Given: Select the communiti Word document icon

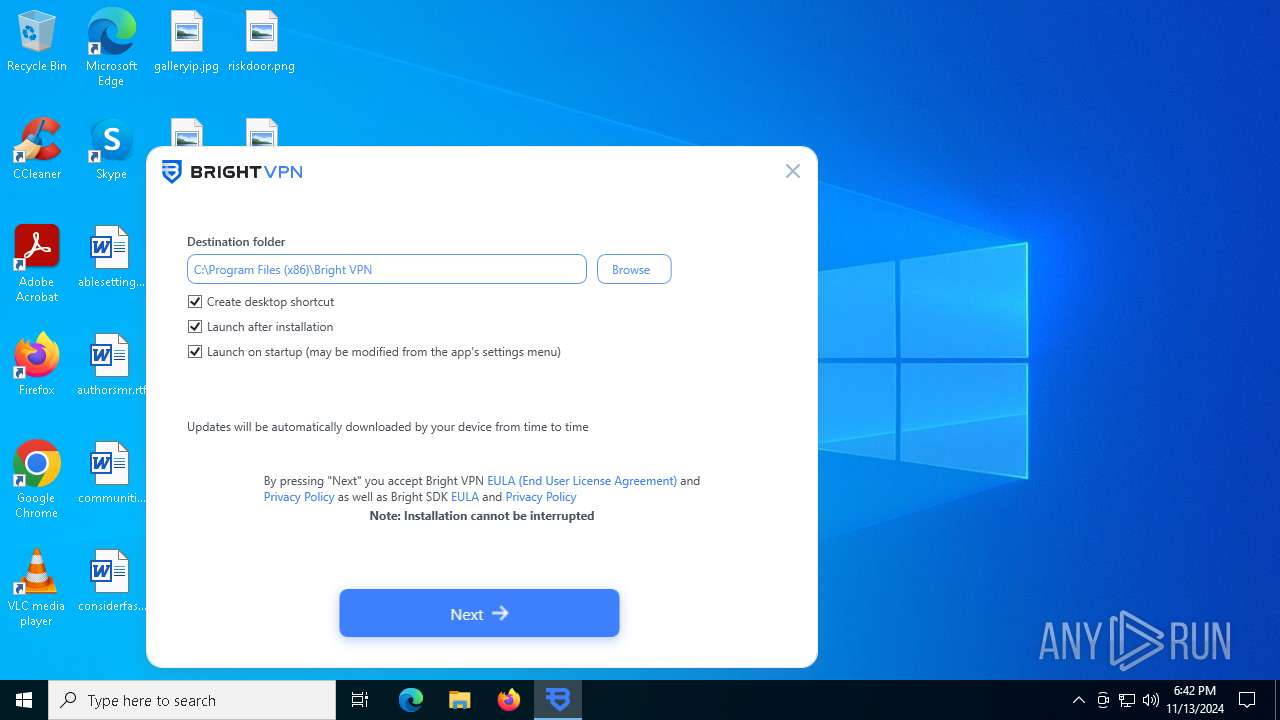Looking at the screenshot, I should (111, 473).
